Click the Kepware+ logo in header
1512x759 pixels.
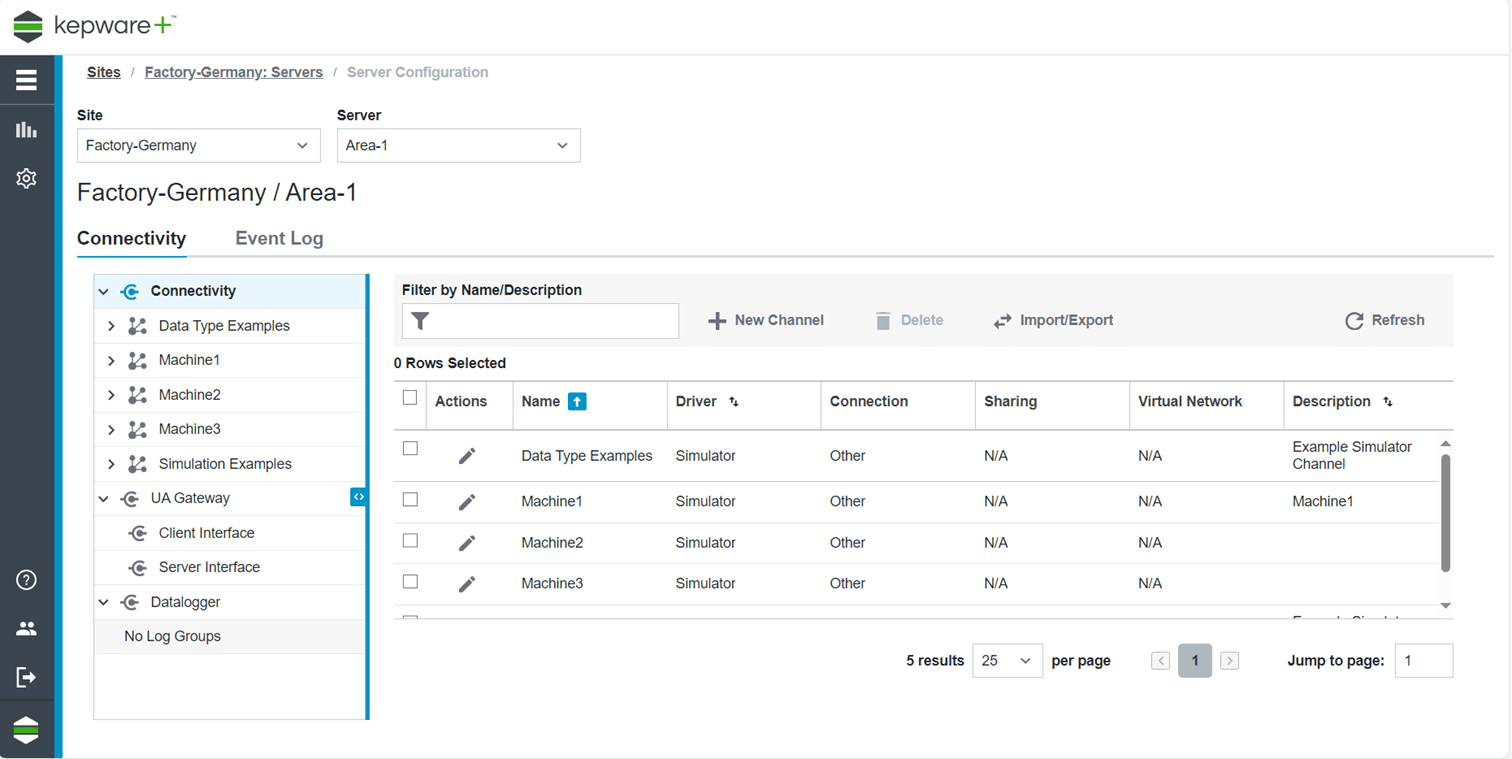tap(95, 27)
